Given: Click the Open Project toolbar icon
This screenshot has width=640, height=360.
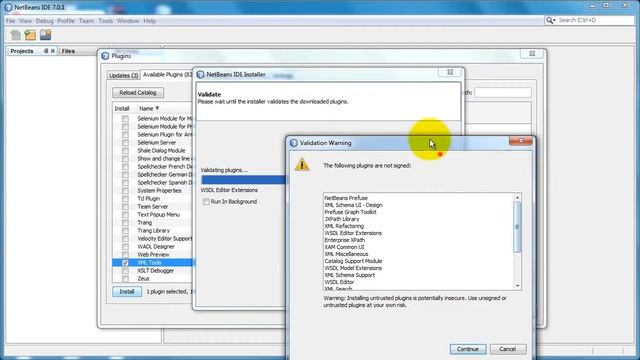Looking at the screenshot, I should [x=45, y=35].
